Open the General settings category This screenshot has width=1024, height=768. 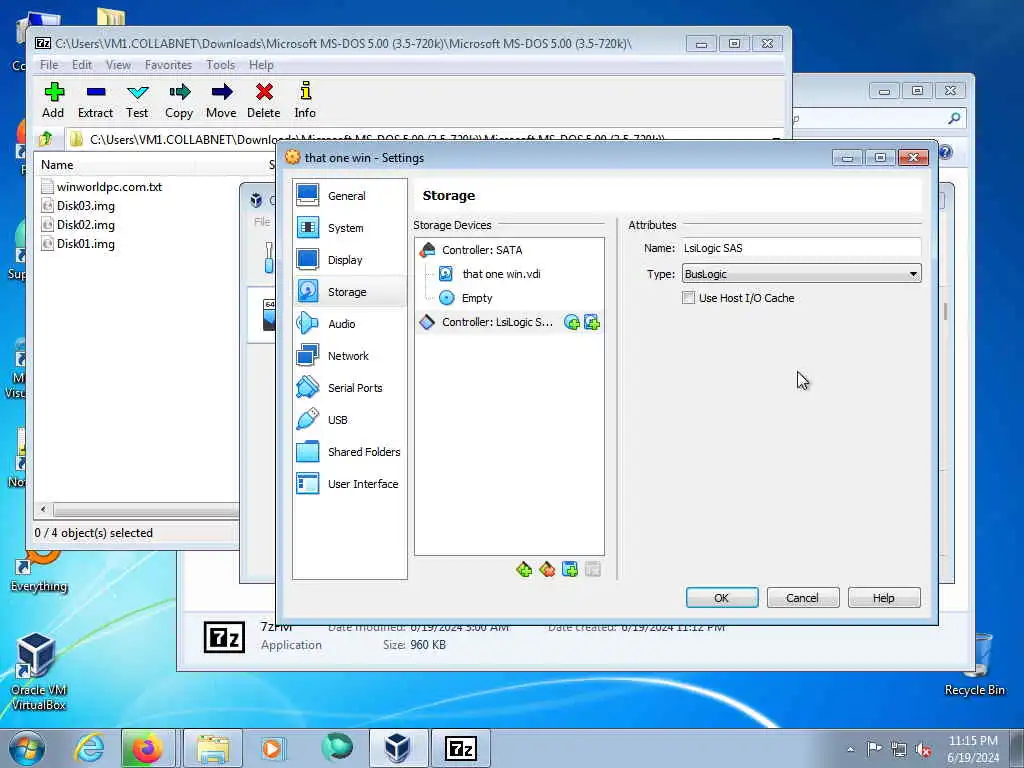coord(349,195)
